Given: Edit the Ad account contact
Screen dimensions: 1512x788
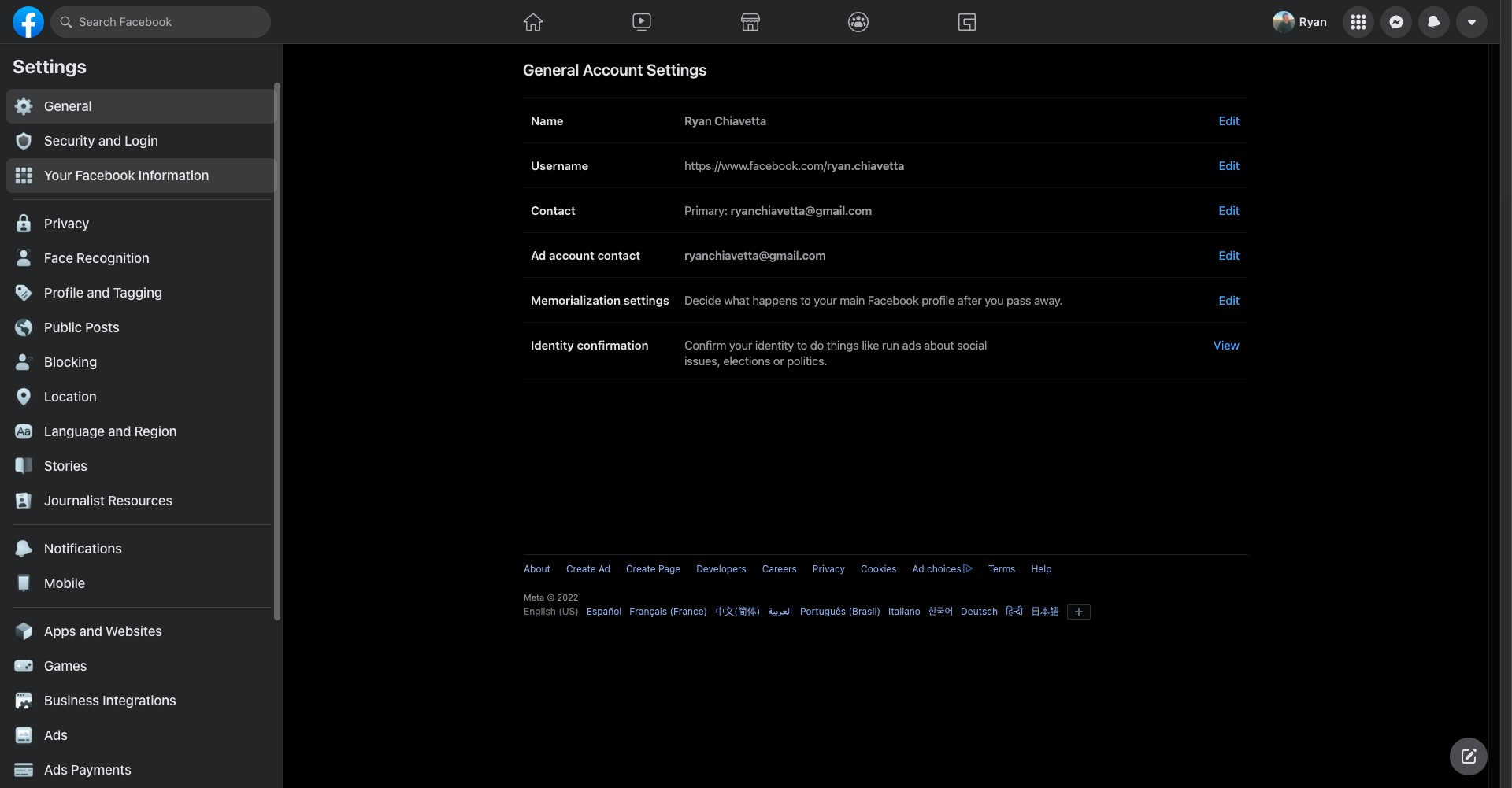Looking at the screenshot, I should click(1228, 256).
